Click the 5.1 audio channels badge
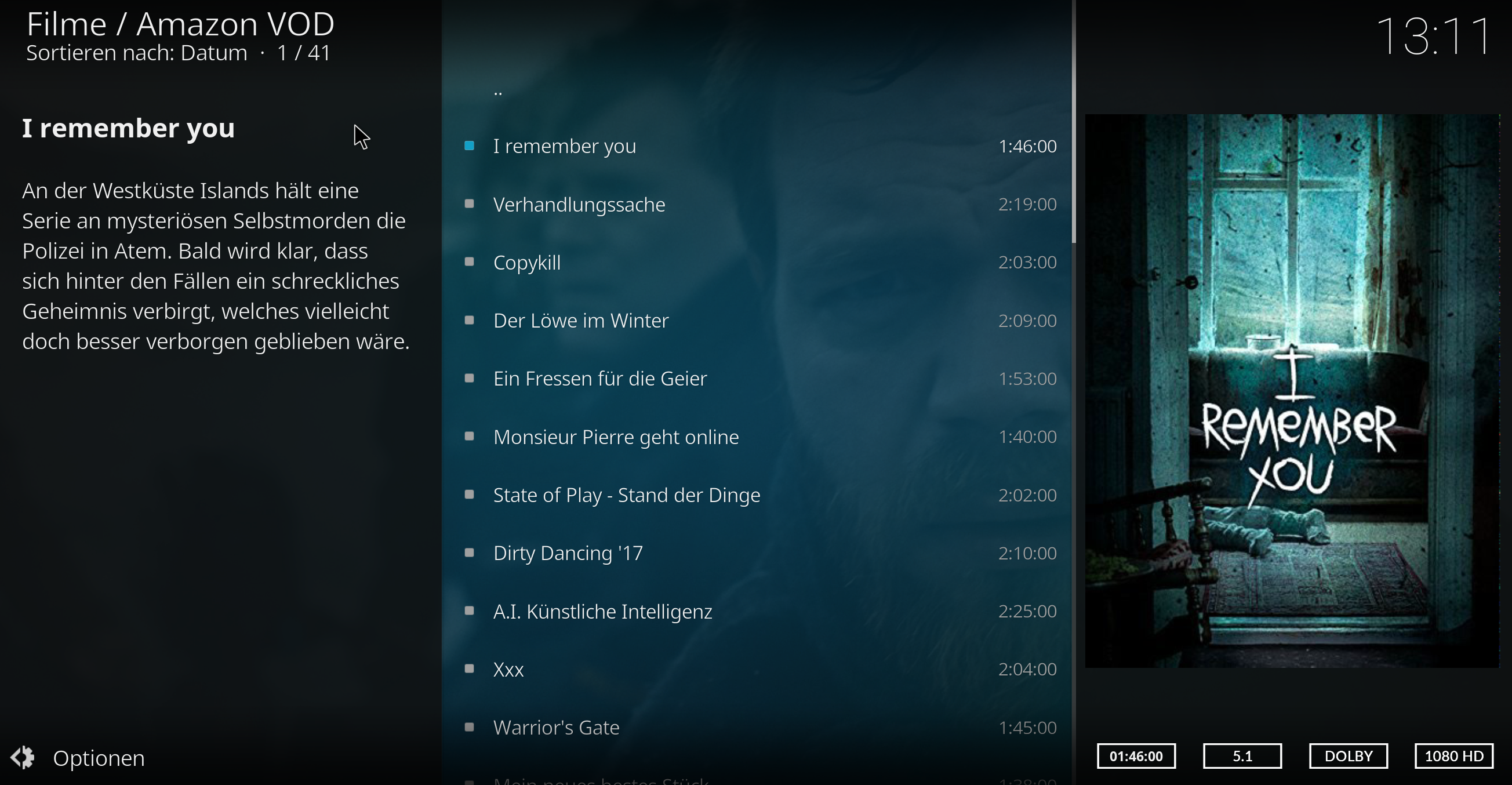This screenshot has height=785, width=1512. point(1242,755)
